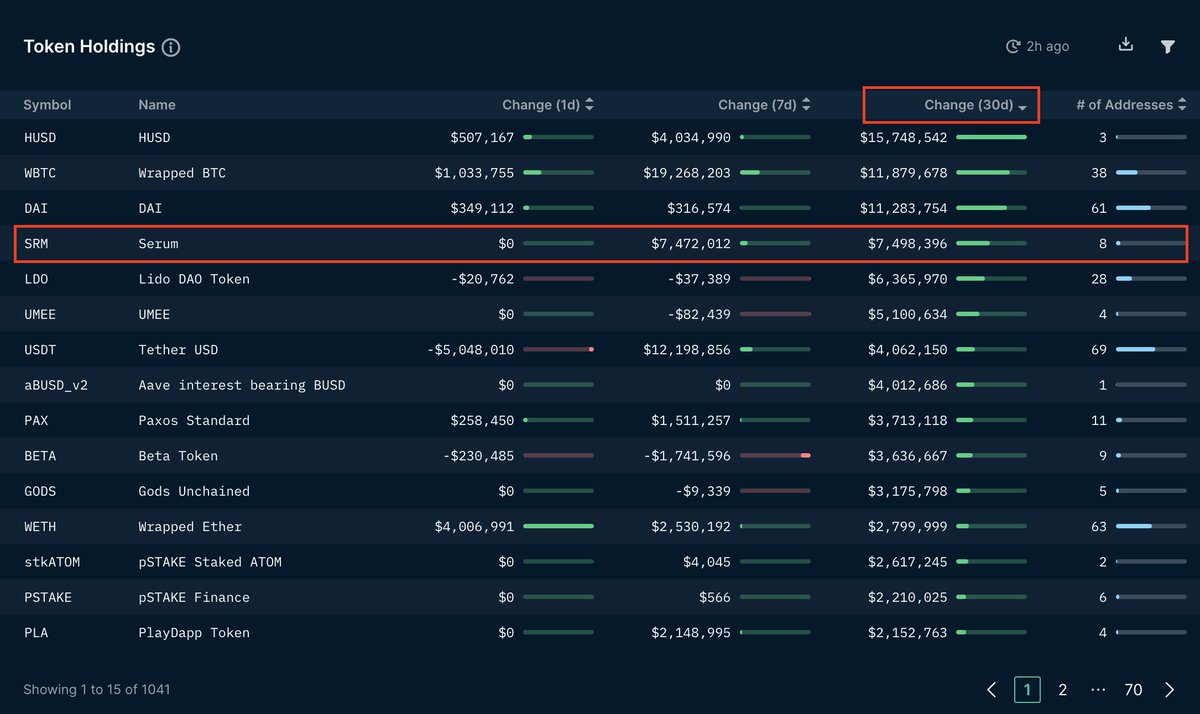This screenshot has height=714, width=1200.
Task: Click the Tether USD name
Action: click(x=178, y=350)
